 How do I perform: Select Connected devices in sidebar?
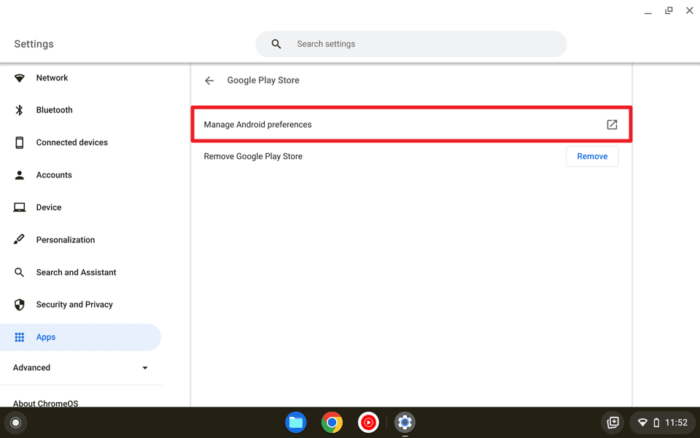click(x=80, y=142)
